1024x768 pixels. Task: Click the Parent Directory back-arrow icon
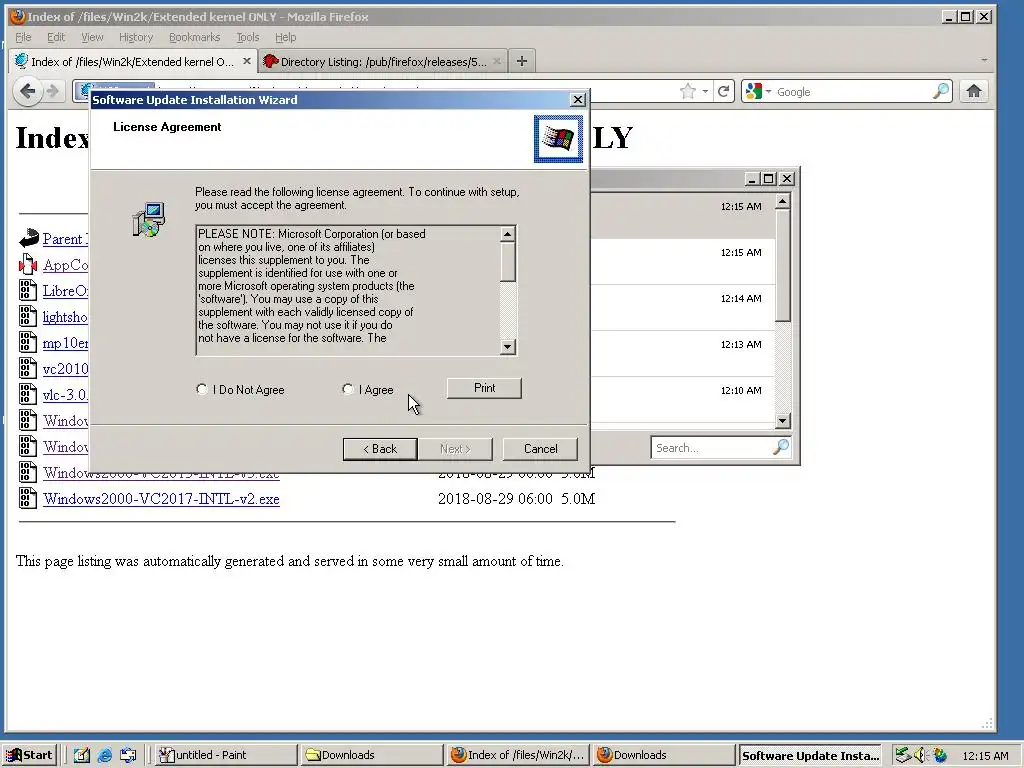(28, 238)
